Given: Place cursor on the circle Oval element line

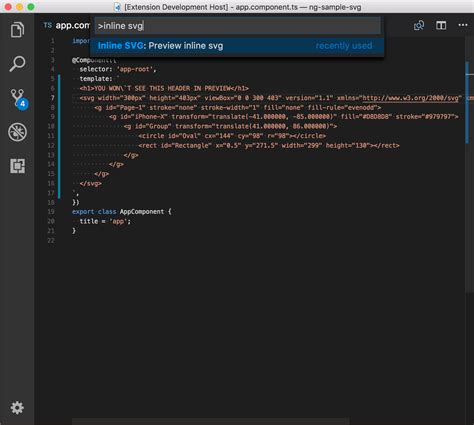Looking at the screenshot, I should click(x=232, y=136).
